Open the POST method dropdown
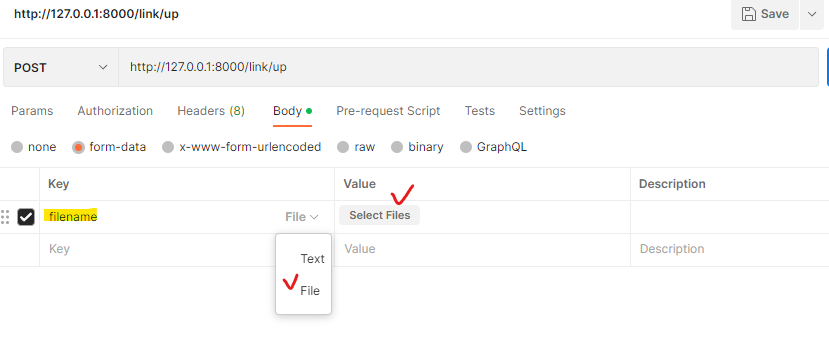 [61, 68]
